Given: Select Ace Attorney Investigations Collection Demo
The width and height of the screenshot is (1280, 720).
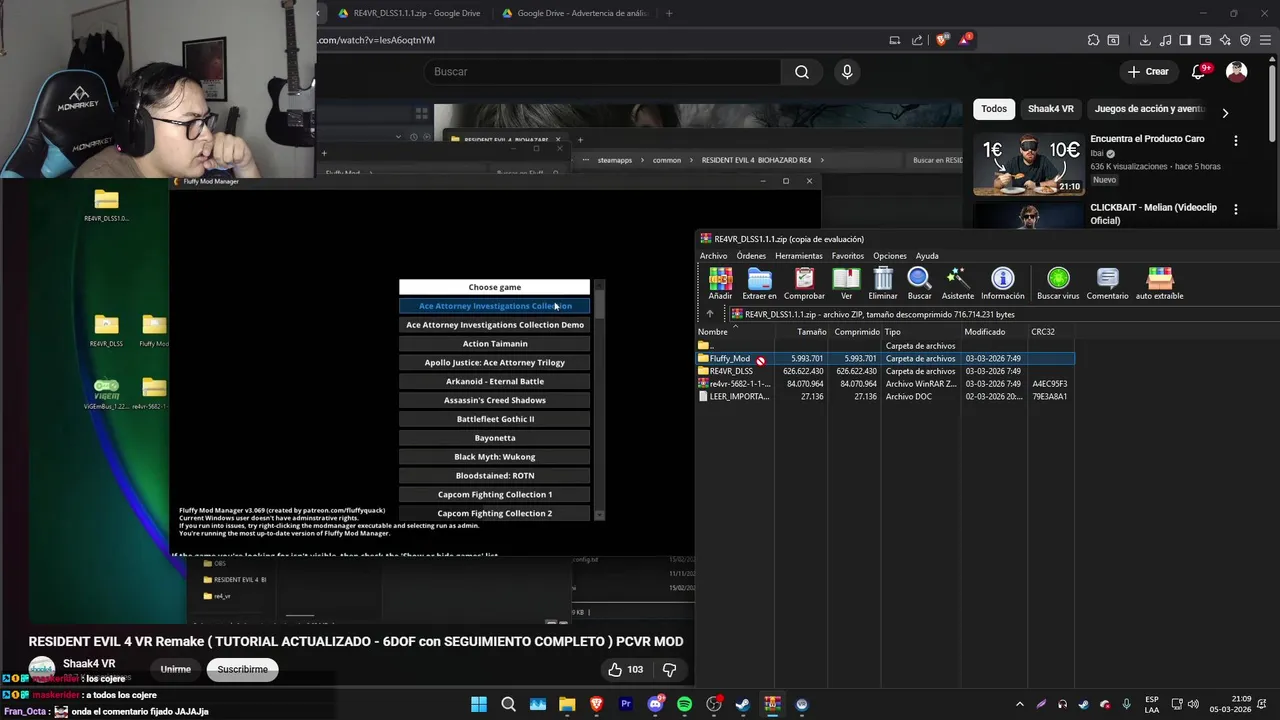Looking at the screenshot, I should (x=495, y=325).
